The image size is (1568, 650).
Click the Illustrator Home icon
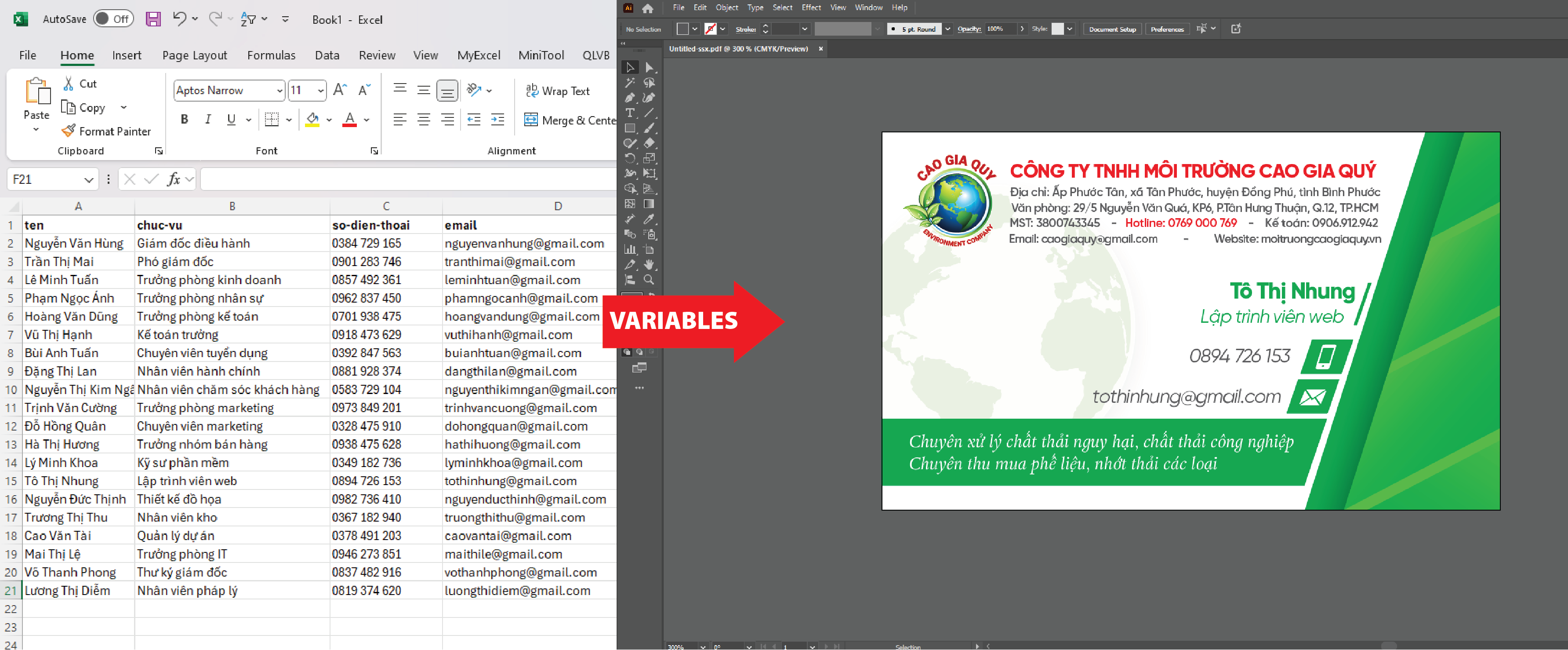click(648, 8)
